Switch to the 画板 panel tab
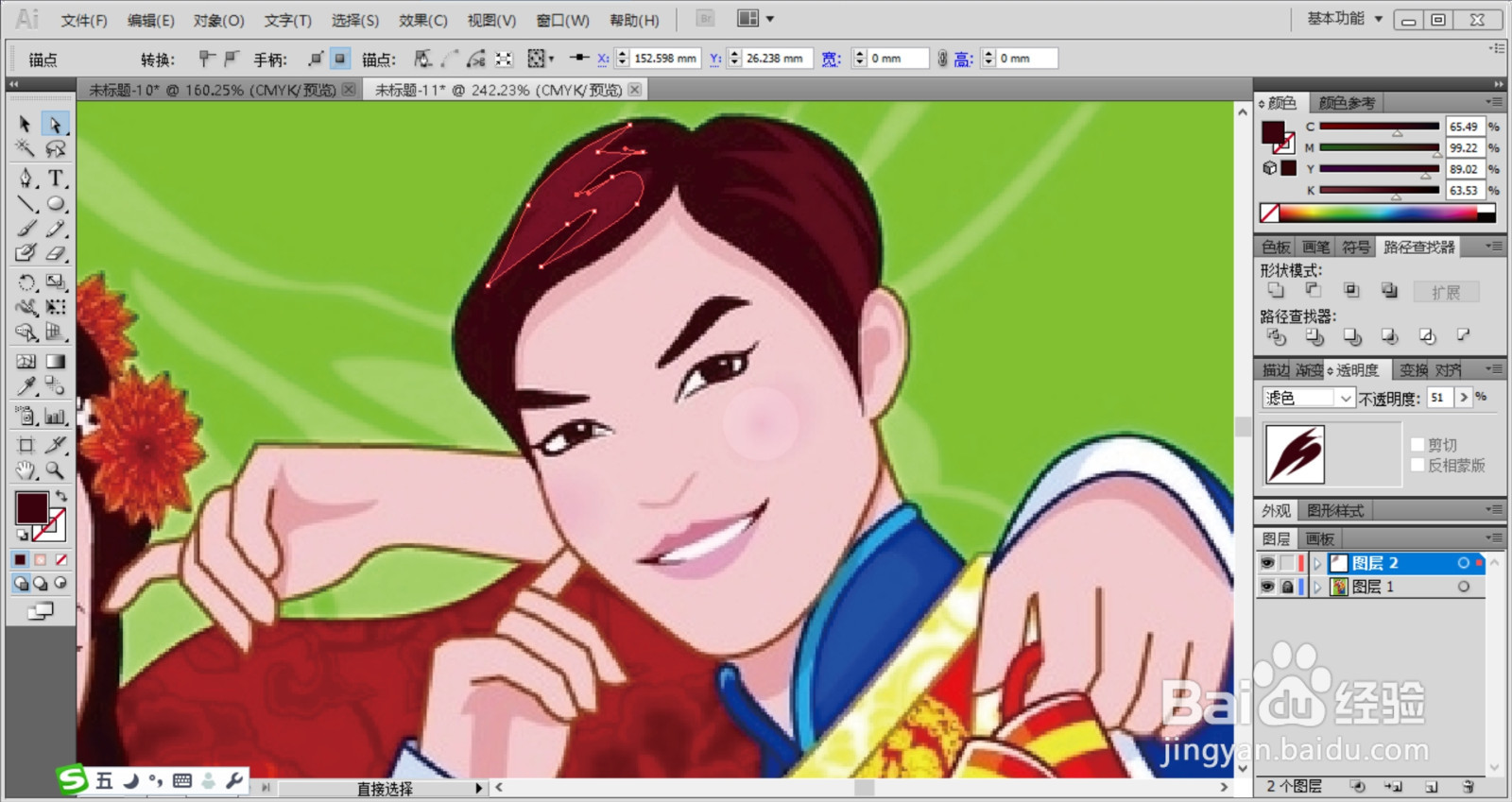 click(1320, 538)
